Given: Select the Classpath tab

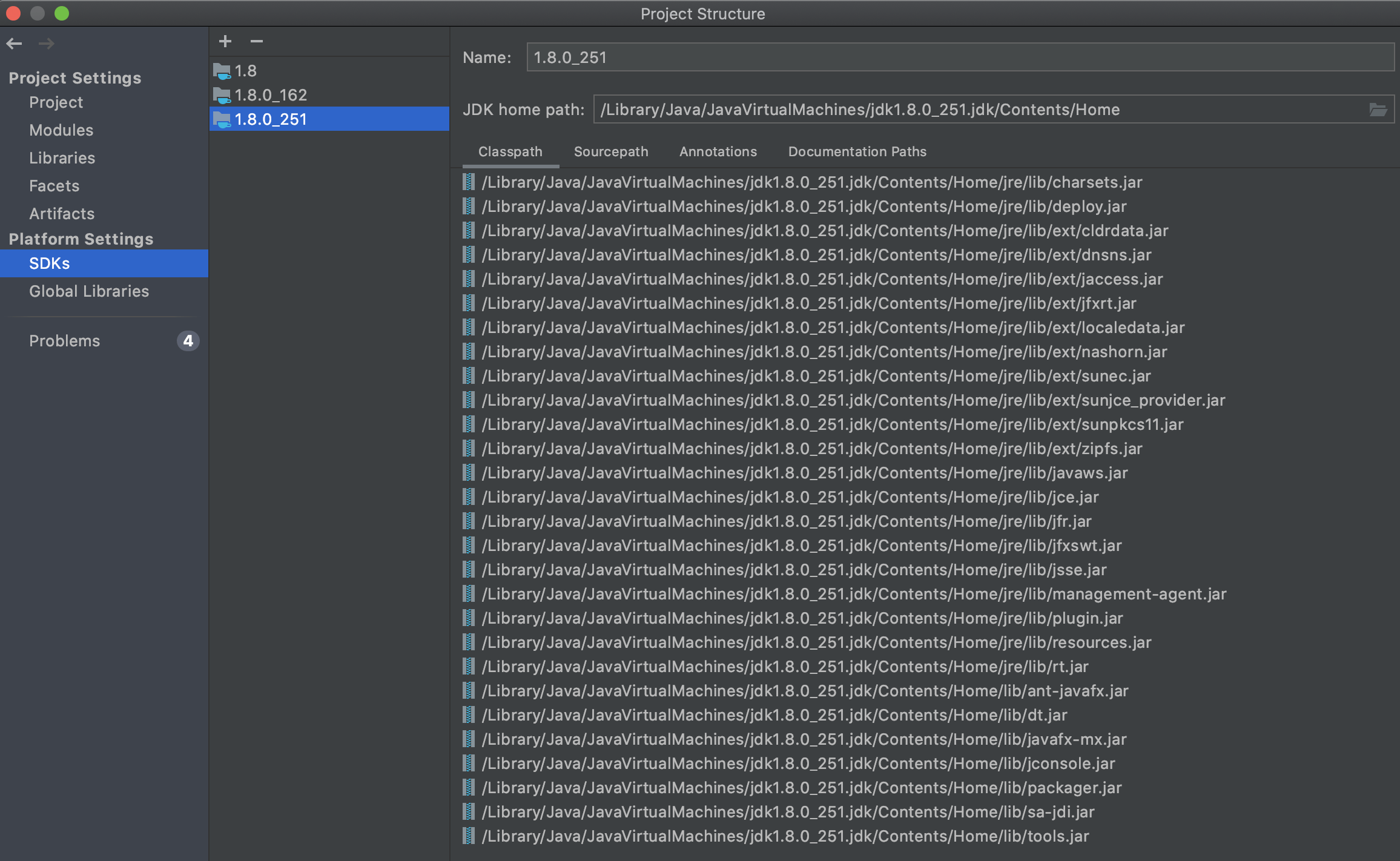Looking at the screenshot, I should pos(510,152).
